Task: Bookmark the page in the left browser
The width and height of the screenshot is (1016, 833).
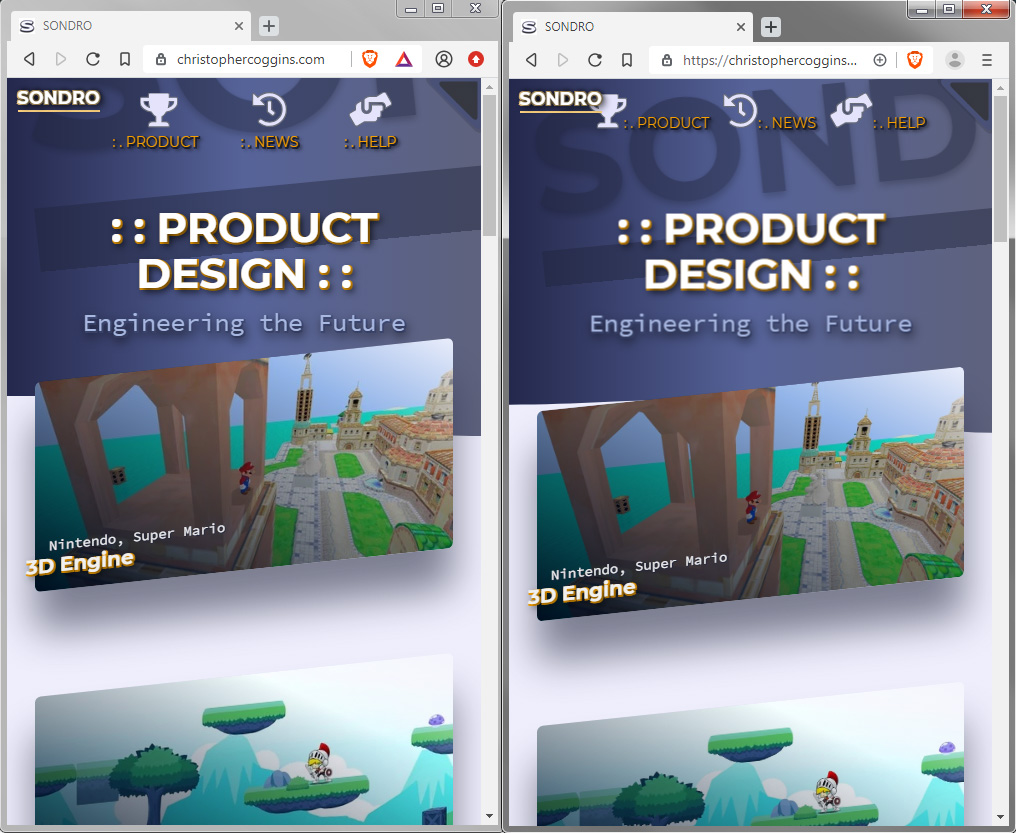Action: click(x=125, y=59)
